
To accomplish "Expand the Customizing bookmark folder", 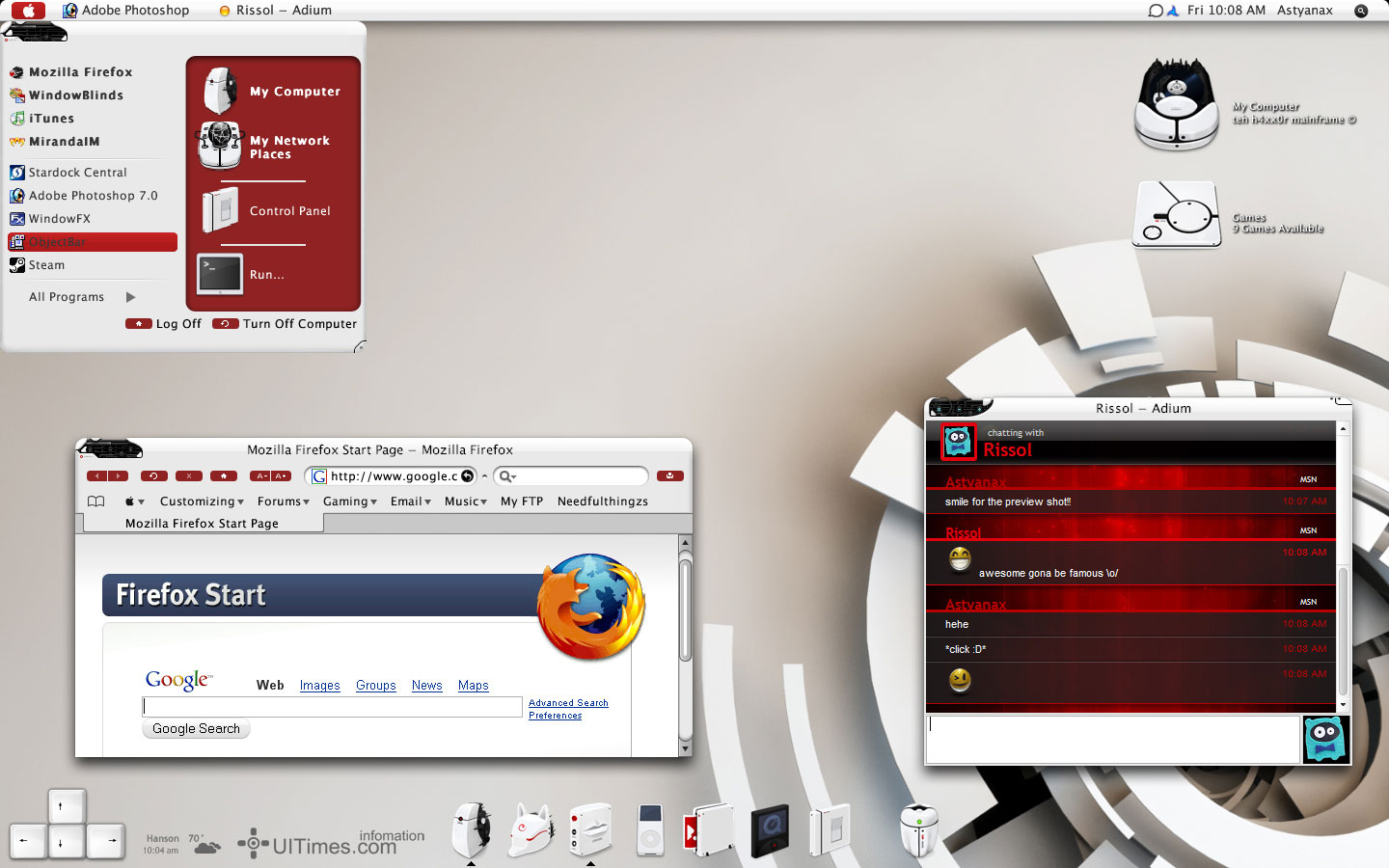I will [x=202, y=502].
